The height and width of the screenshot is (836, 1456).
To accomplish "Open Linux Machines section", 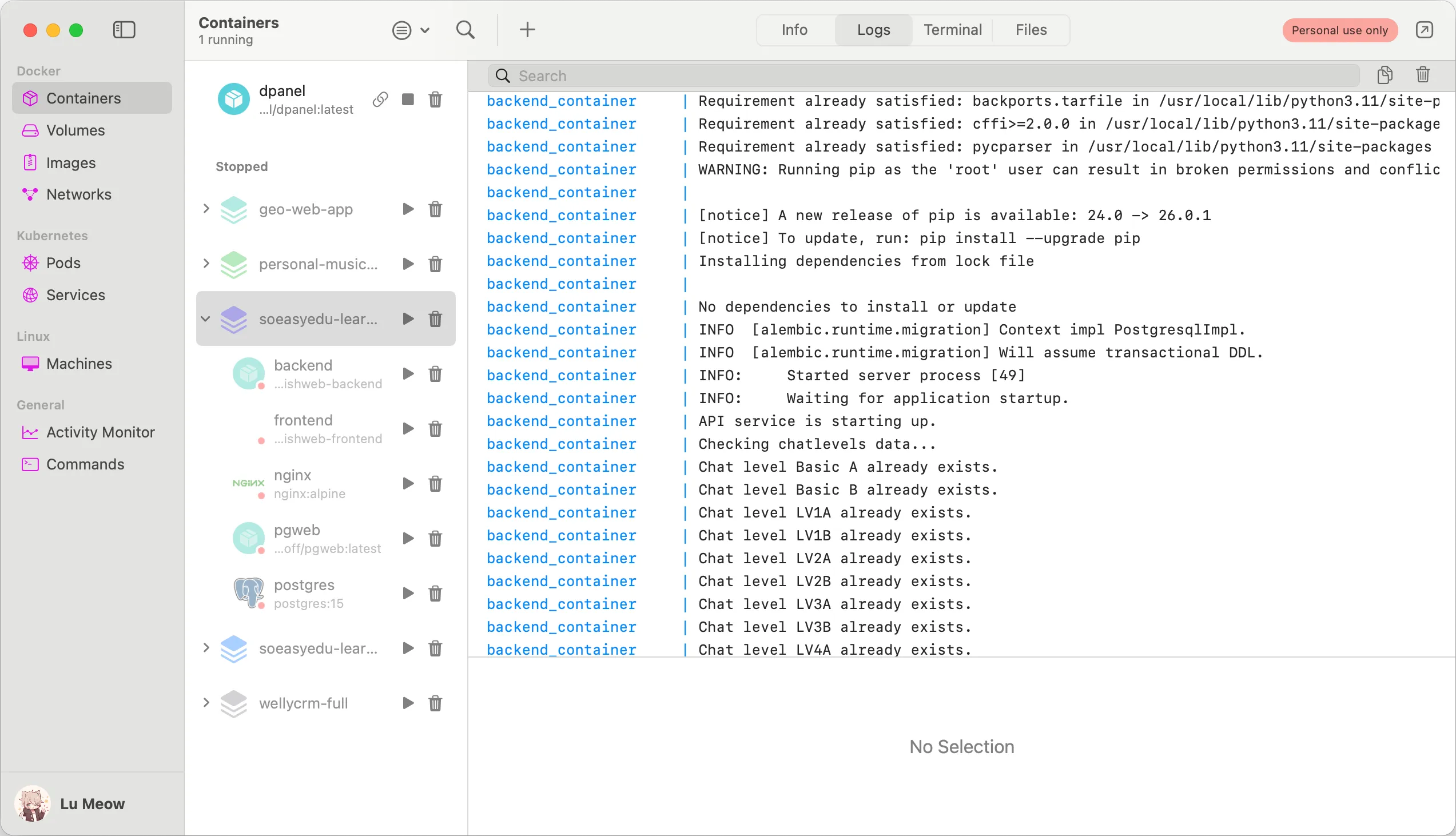I will [x=92, y=364].
